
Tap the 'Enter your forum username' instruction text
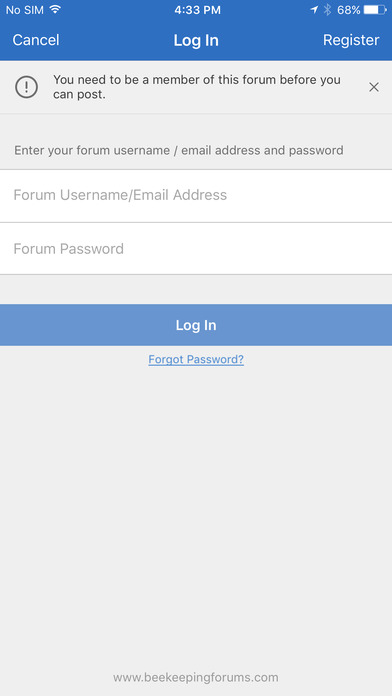pos(178,150)
